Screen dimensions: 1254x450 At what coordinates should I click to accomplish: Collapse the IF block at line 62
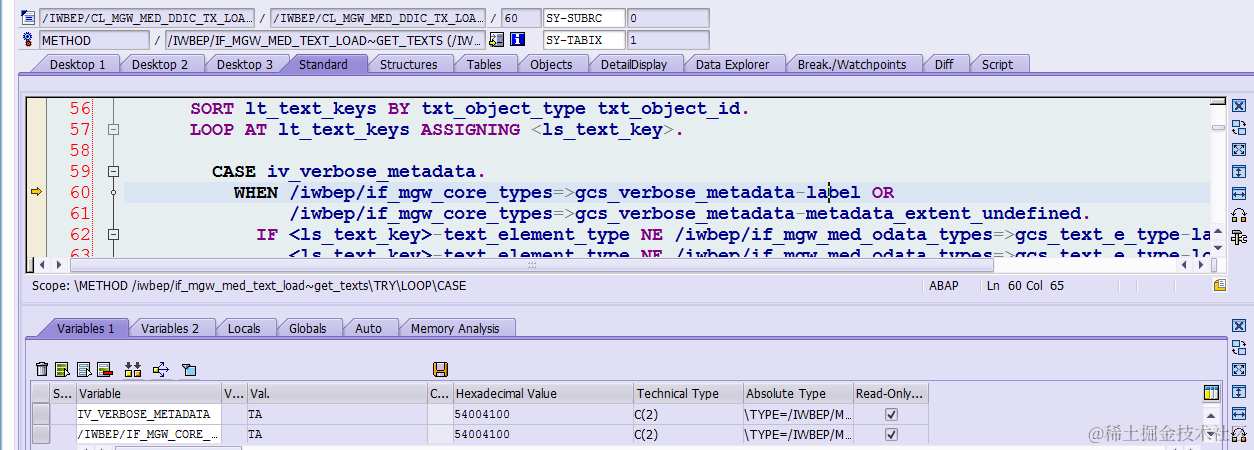[113, 235]
